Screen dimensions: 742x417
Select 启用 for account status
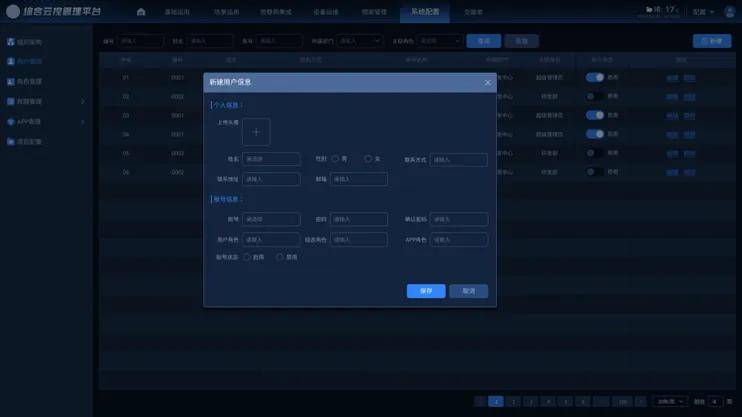(246, 257)
